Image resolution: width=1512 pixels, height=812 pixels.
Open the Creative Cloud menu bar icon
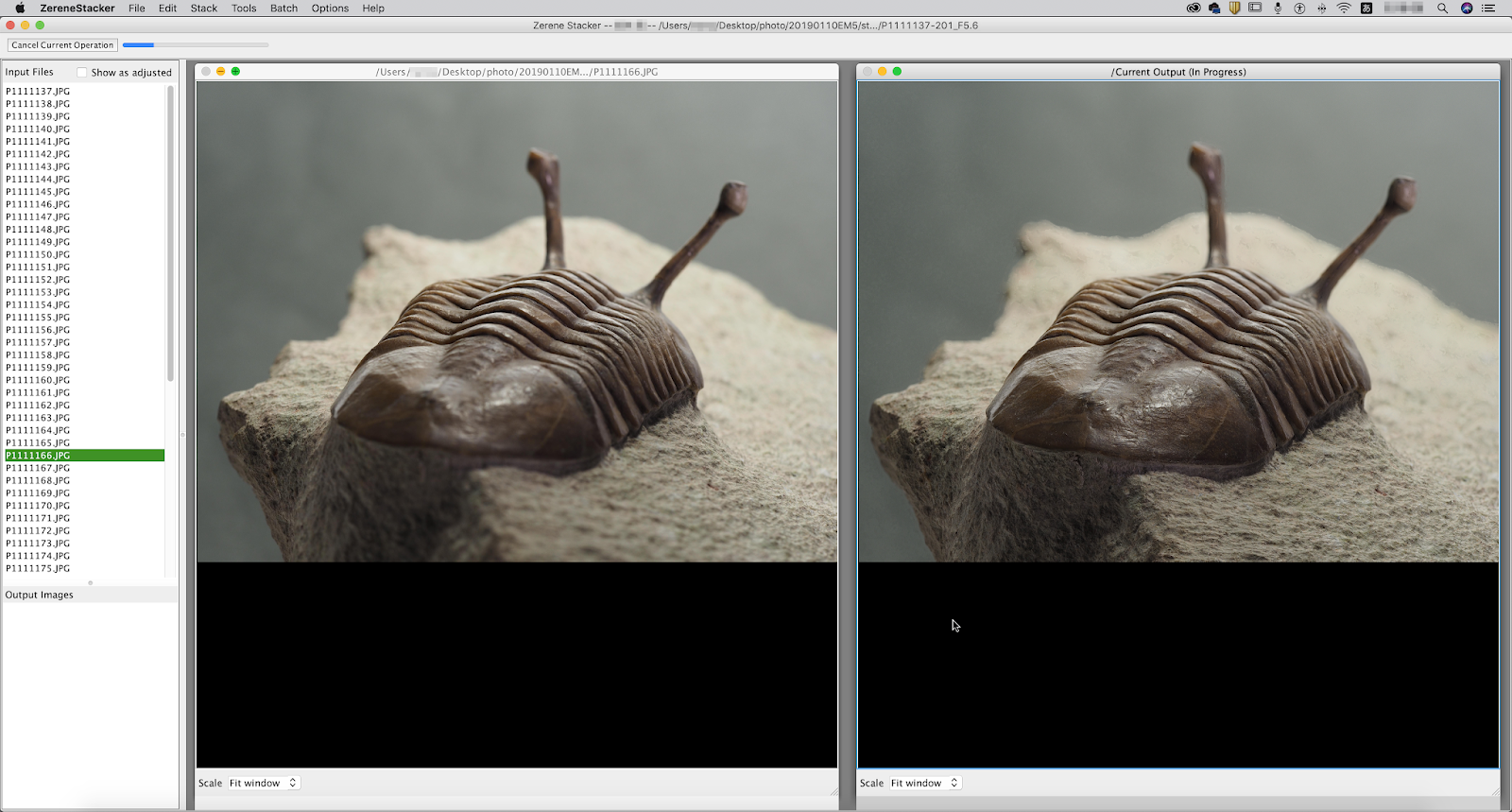click(x=1194, y=8)
